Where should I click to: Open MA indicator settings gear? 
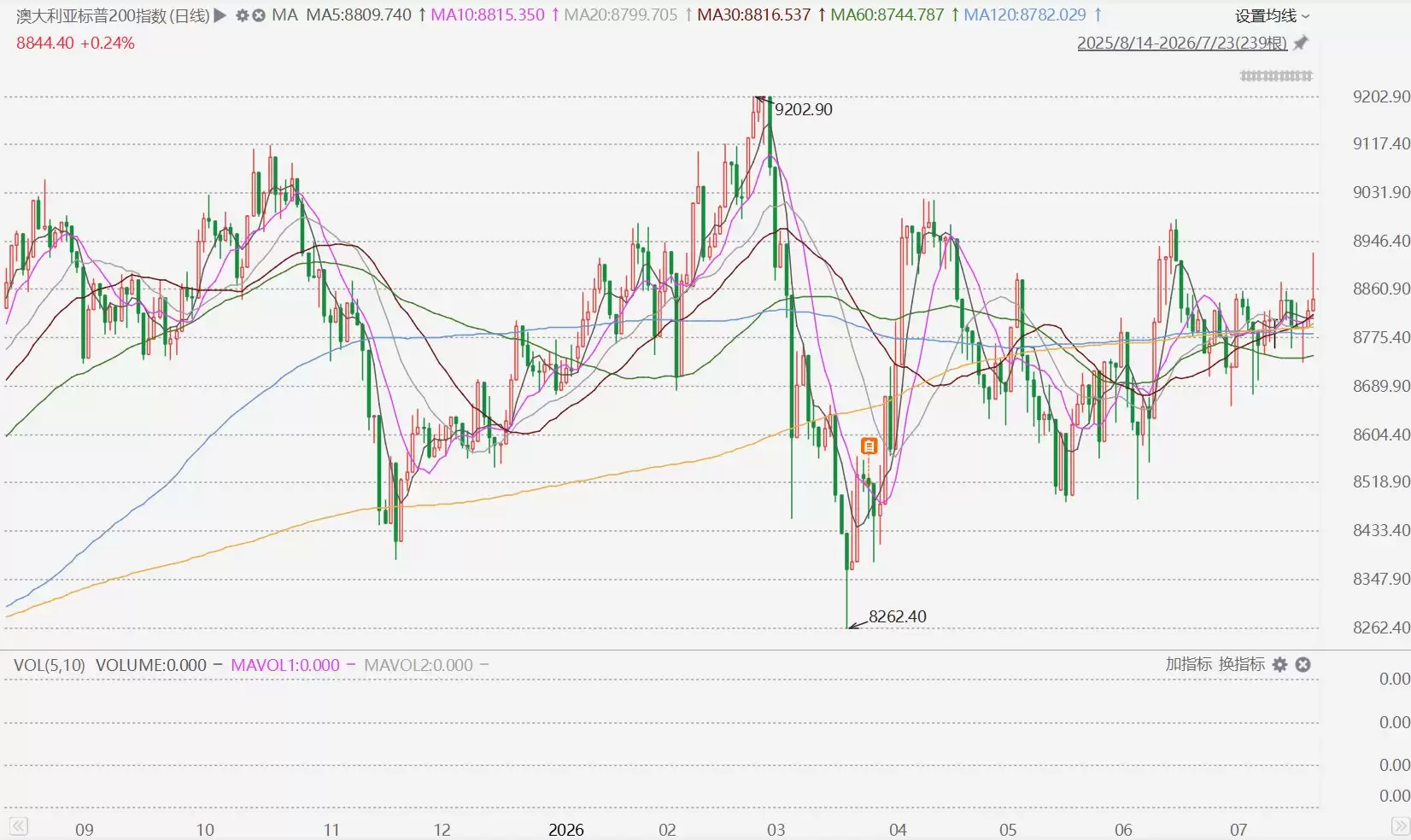click(x=242, y=15)
